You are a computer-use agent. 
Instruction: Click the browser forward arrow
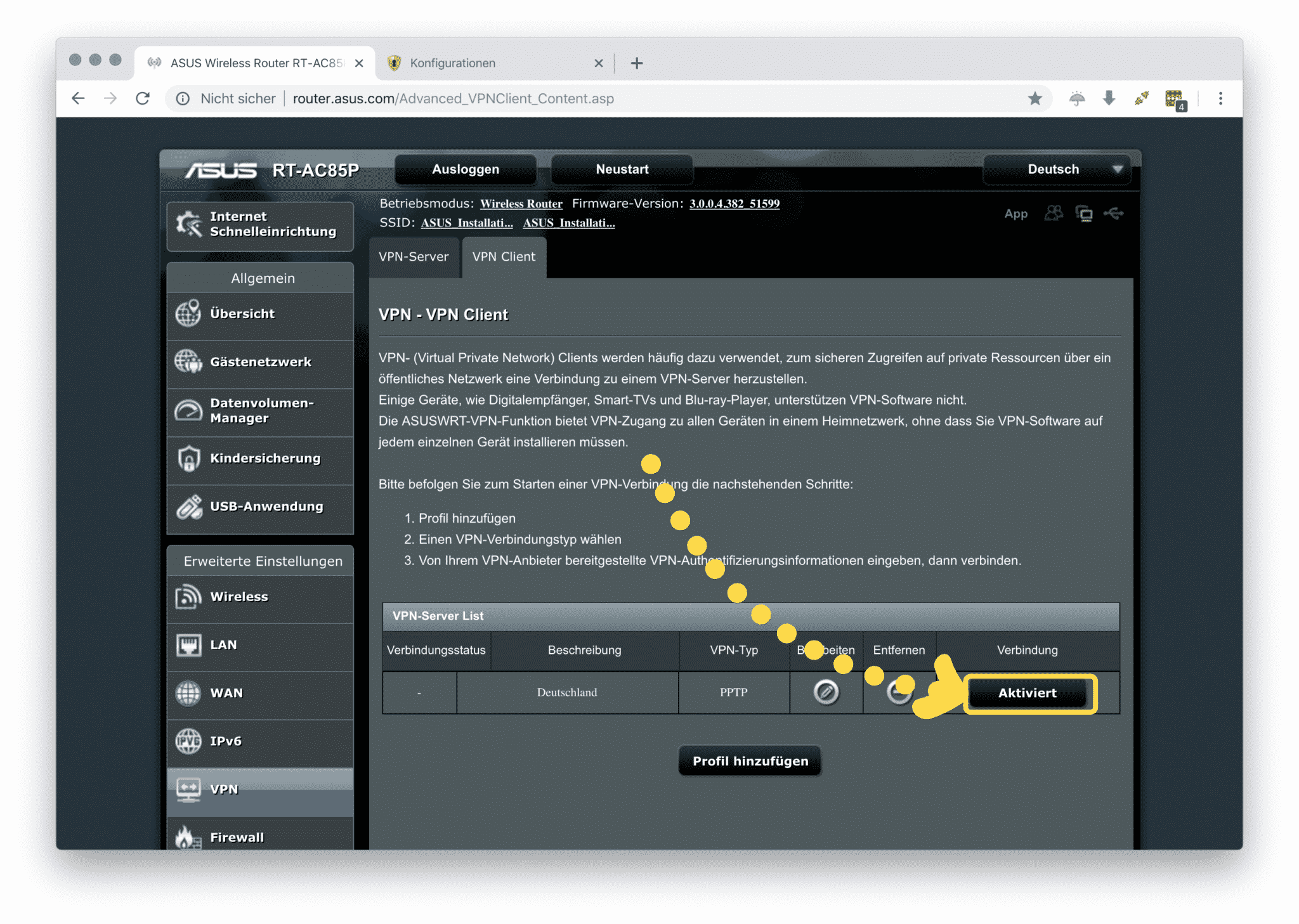110,98
